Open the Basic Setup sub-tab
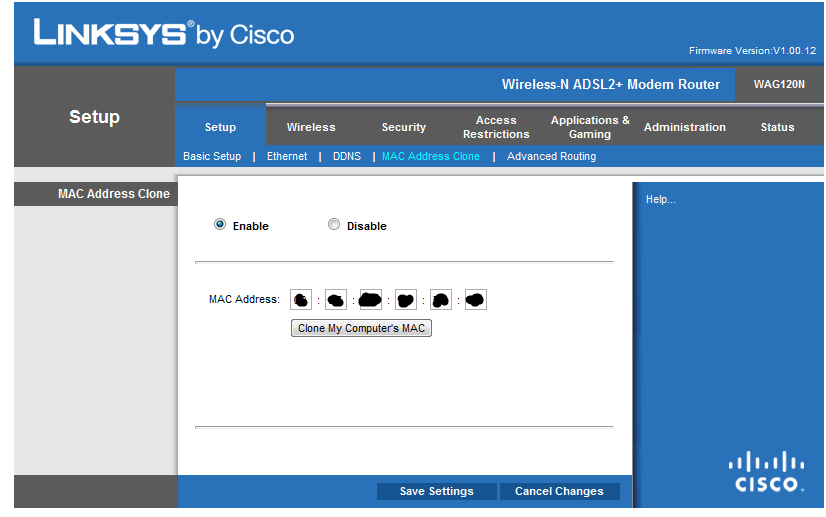 [x=212, y=156]
